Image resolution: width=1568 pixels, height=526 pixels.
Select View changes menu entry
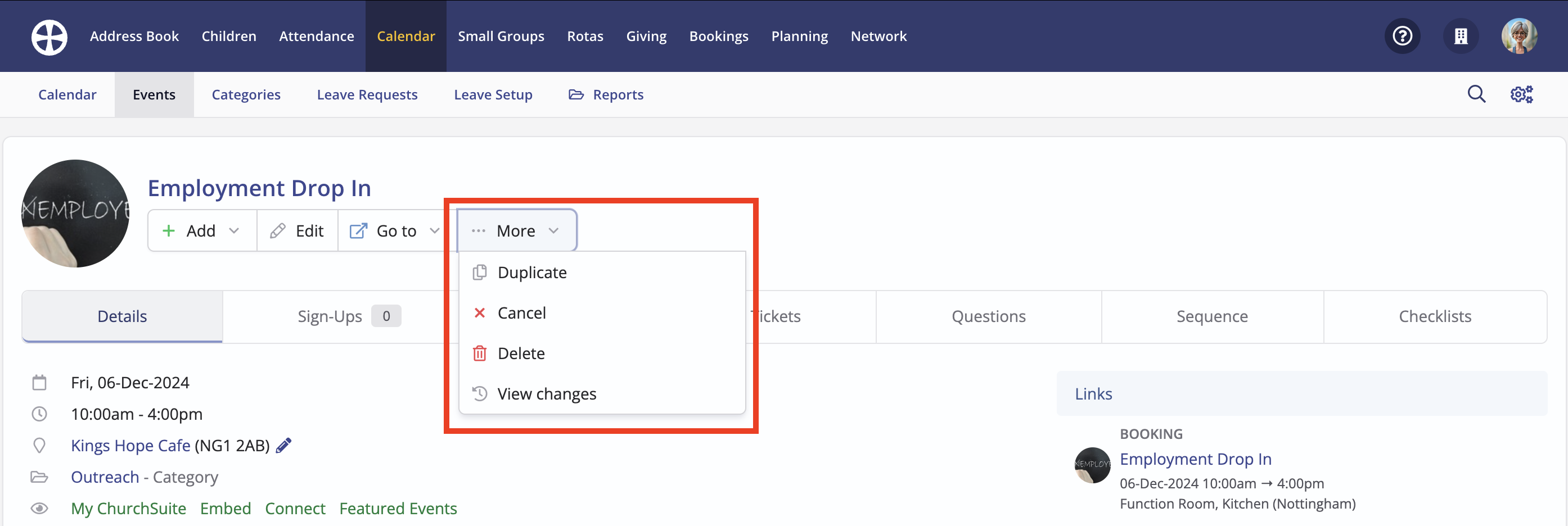(x=602, y=393)
